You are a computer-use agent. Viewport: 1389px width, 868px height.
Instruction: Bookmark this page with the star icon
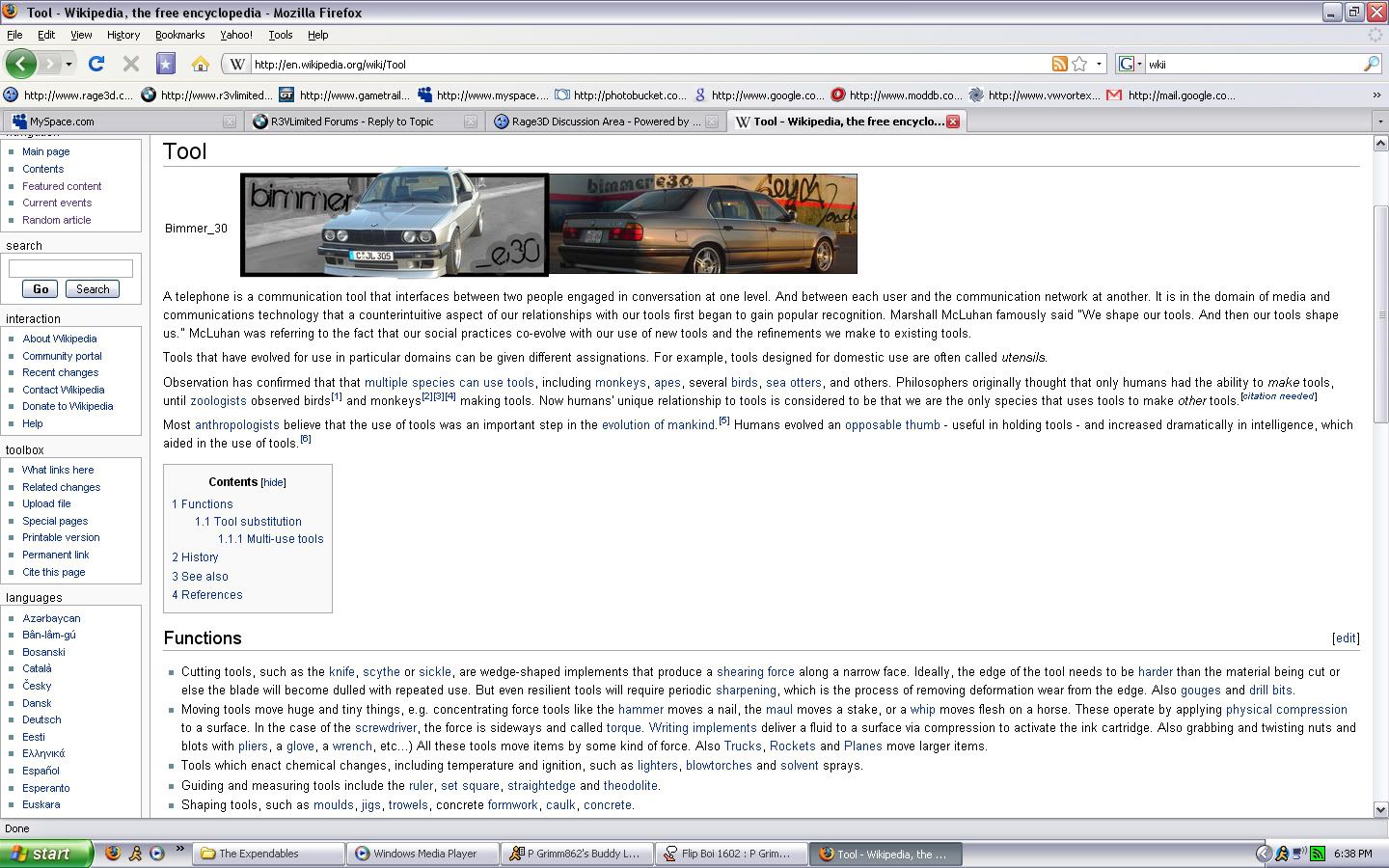1079,64
